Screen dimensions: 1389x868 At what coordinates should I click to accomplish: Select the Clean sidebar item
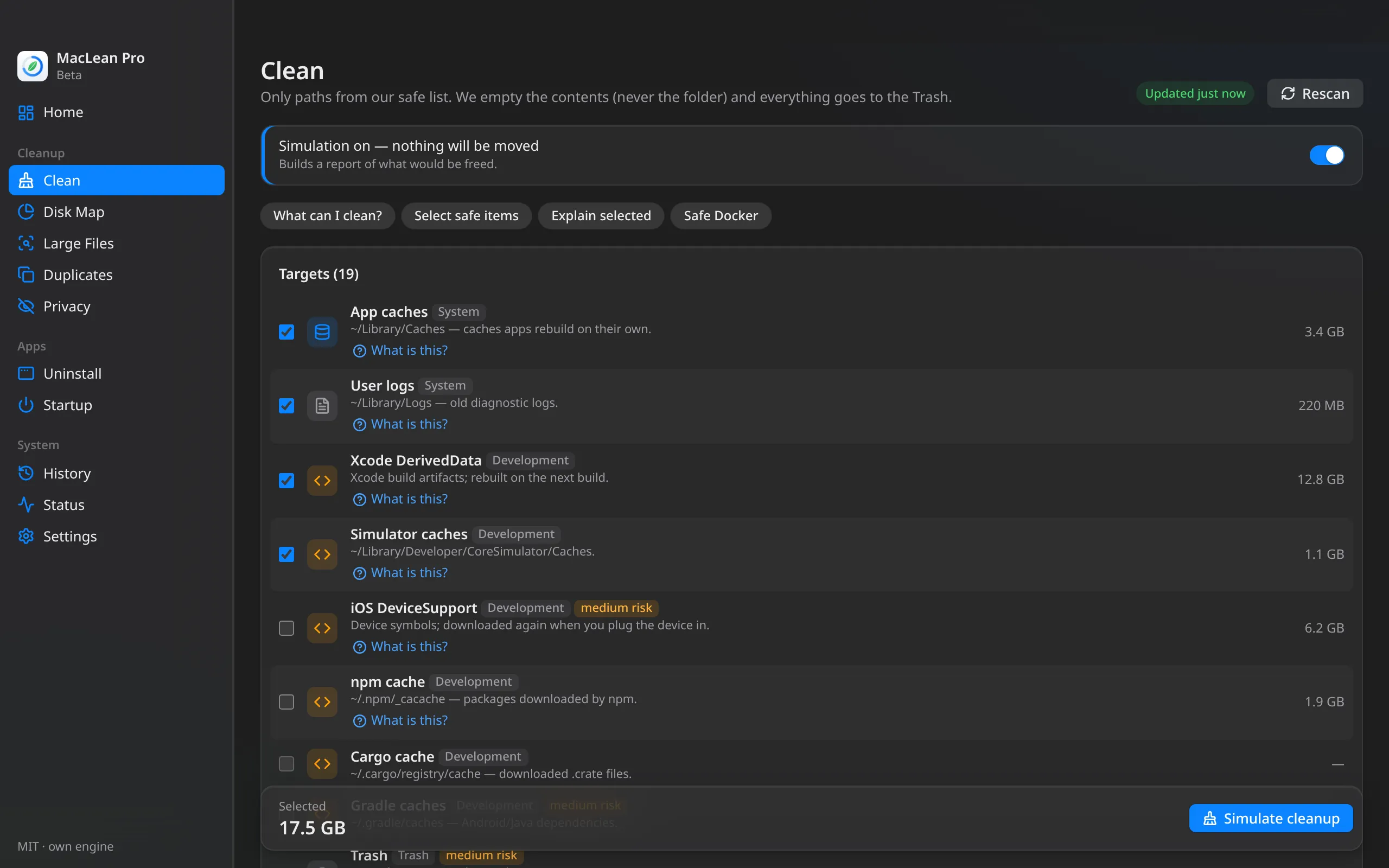coord(117,180)
